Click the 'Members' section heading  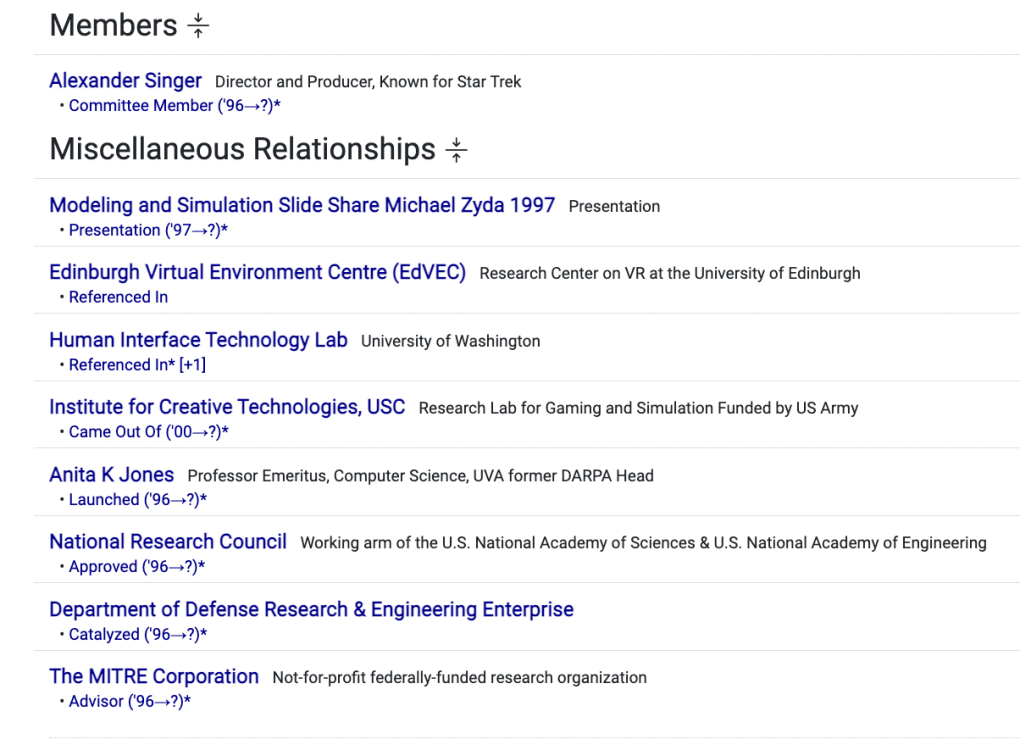point(113,26)
